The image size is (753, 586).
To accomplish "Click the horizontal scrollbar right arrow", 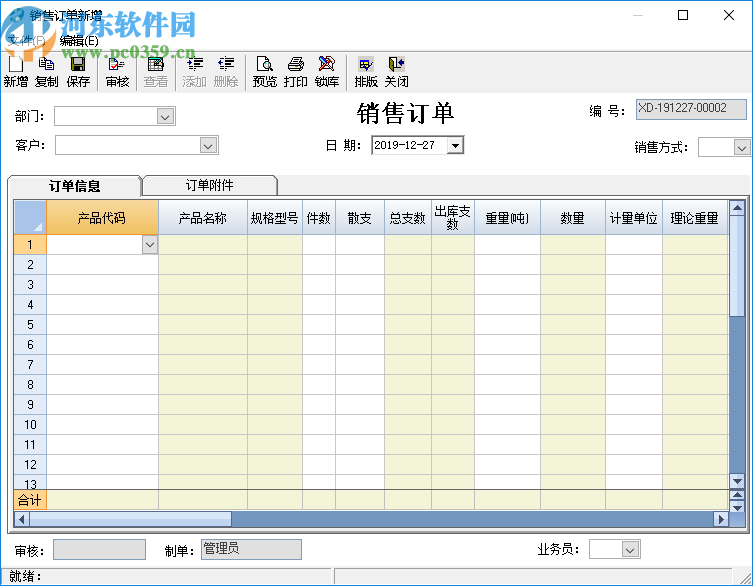I will point(720,519).
